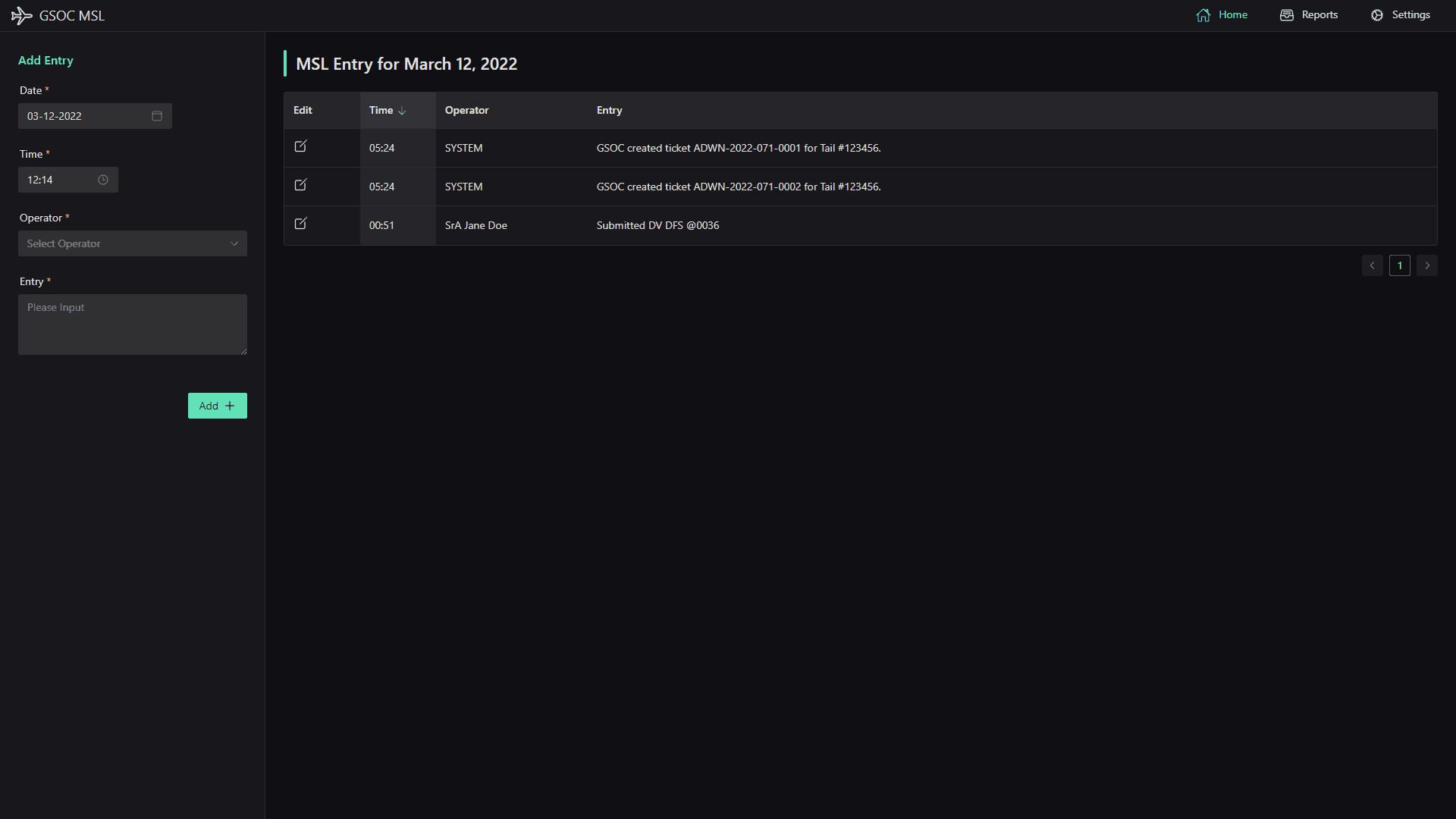Image resolution: width=1456 pixels, height=819 pixels.
Task: Open the clock picker on the Time field
Action: click(103, 180)
